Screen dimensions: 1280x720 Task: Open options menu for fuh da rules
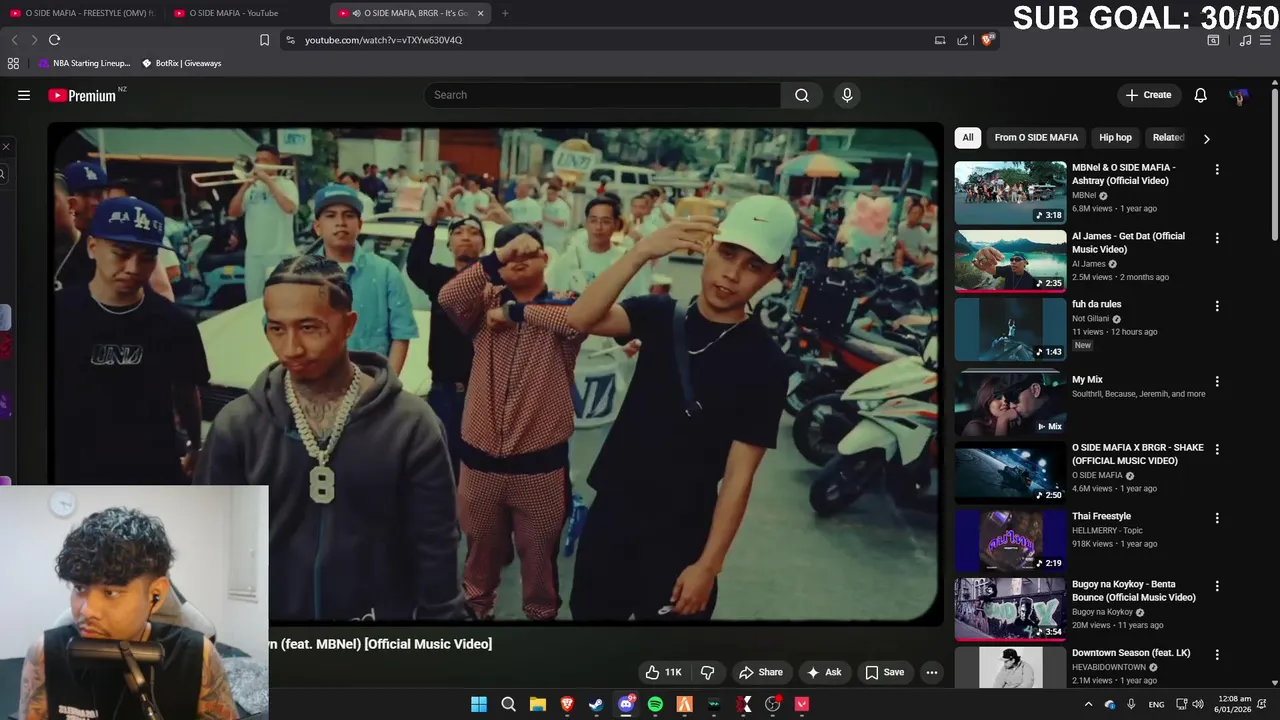click(1217, 306)
